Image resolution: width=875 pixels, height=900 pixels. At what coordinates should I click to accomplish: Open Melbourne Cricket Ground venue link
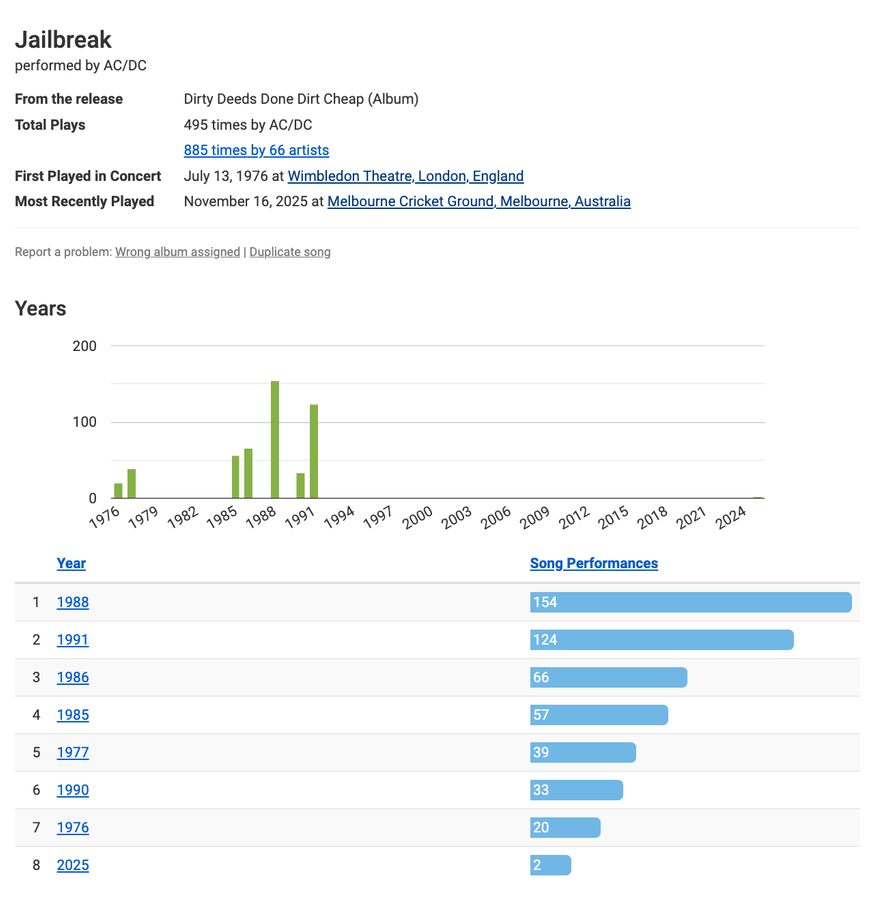[478, 201]
